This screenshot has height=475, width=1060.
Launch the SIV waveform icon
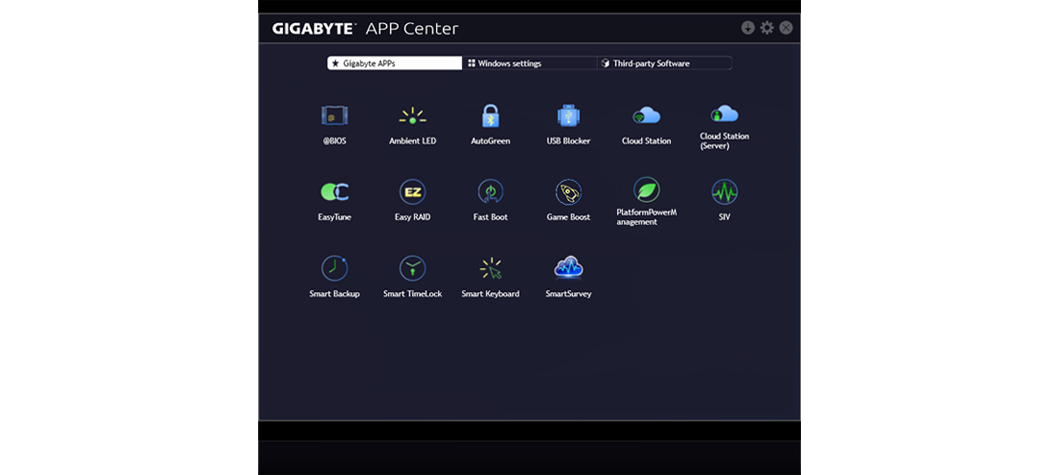pyautogui.click(x=724, y=193)
